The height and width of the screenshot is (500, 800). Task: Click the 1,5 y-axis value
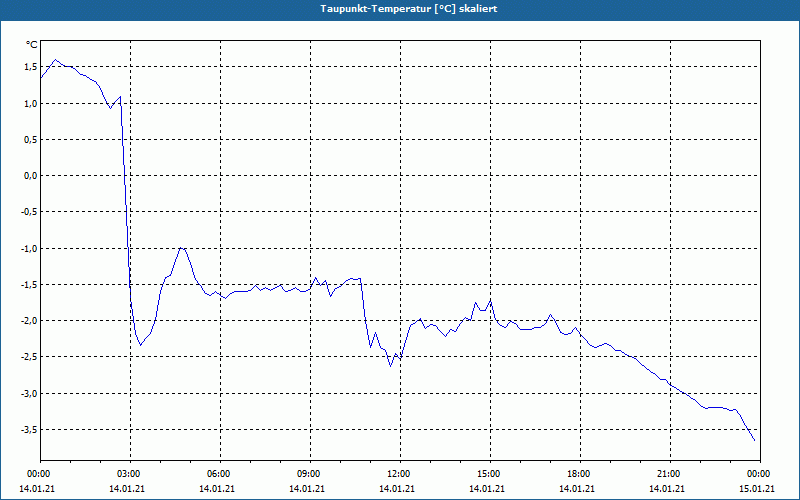click(x=30, y=67)
